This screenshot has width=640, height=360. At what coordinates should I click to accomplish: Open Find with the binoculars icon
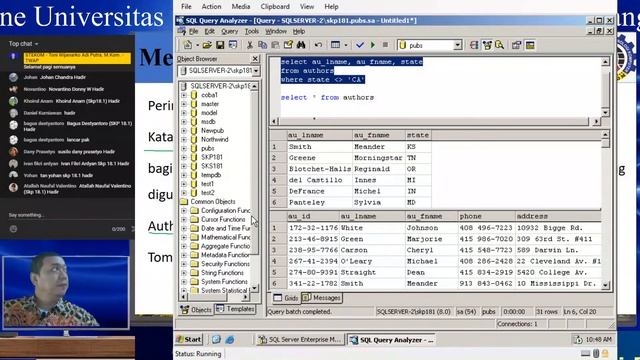pyautogui.click(x=301, y=45)
